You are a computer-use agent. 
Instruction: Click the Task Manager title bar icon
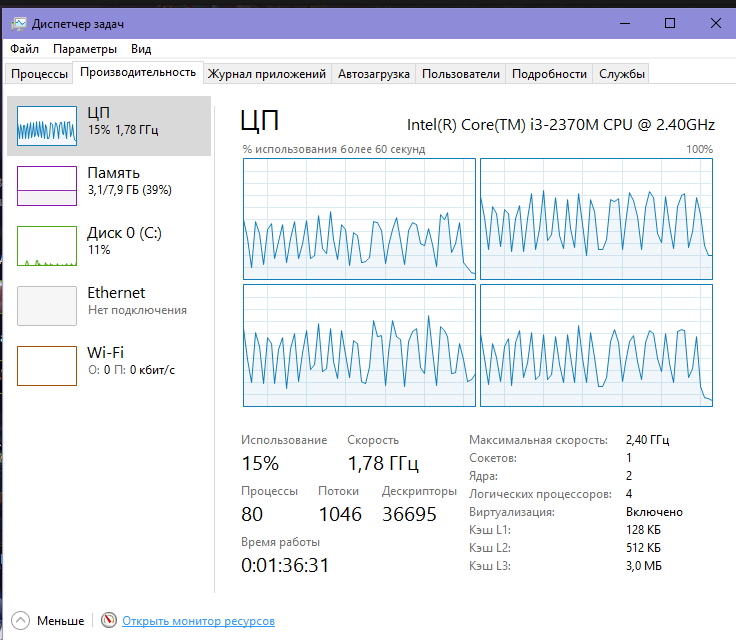[x=19, y=23]
